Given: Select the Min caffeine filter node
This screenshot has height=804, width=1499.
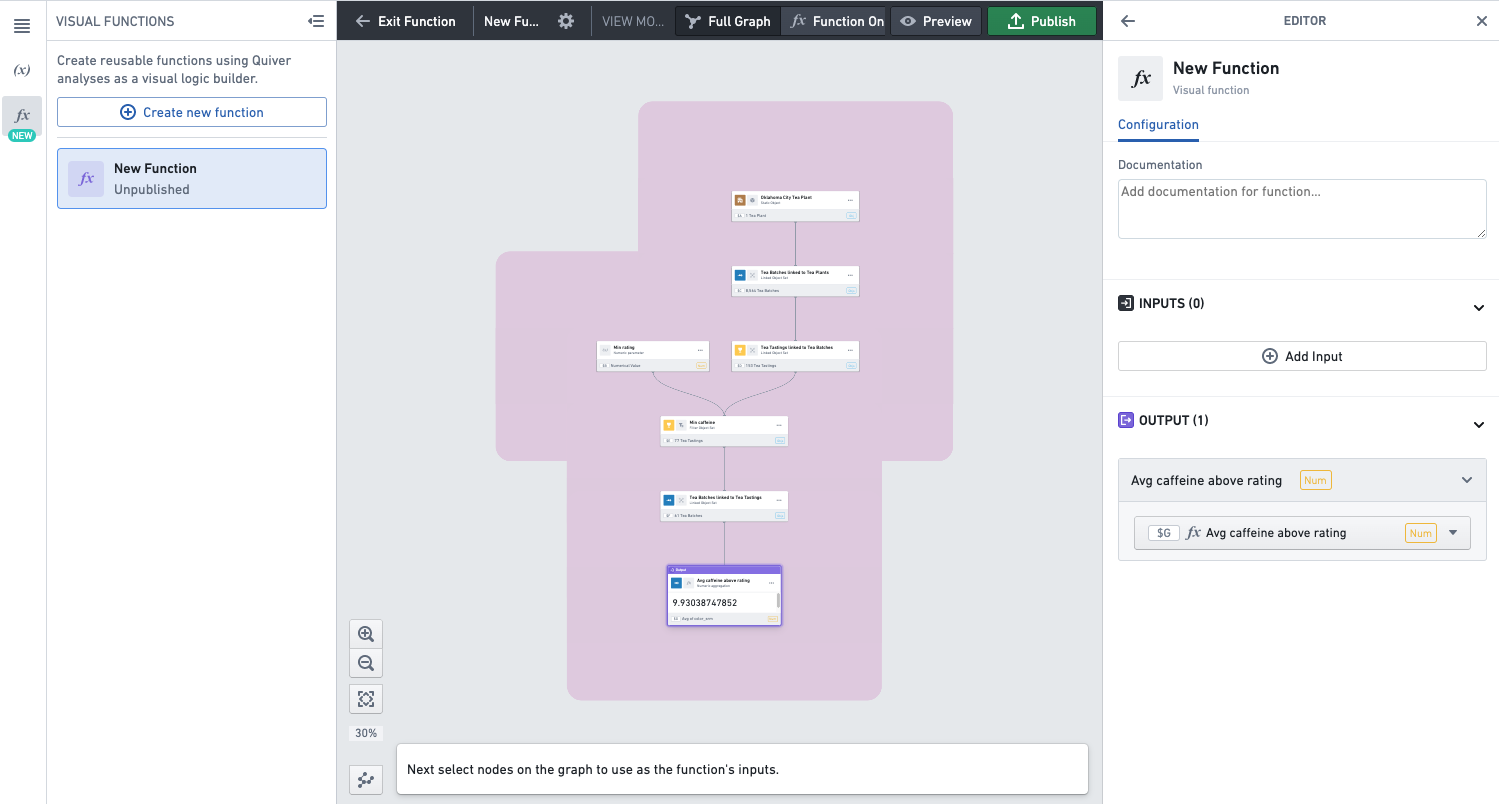Looking at the screenshot, I should (x=724, y=431).
